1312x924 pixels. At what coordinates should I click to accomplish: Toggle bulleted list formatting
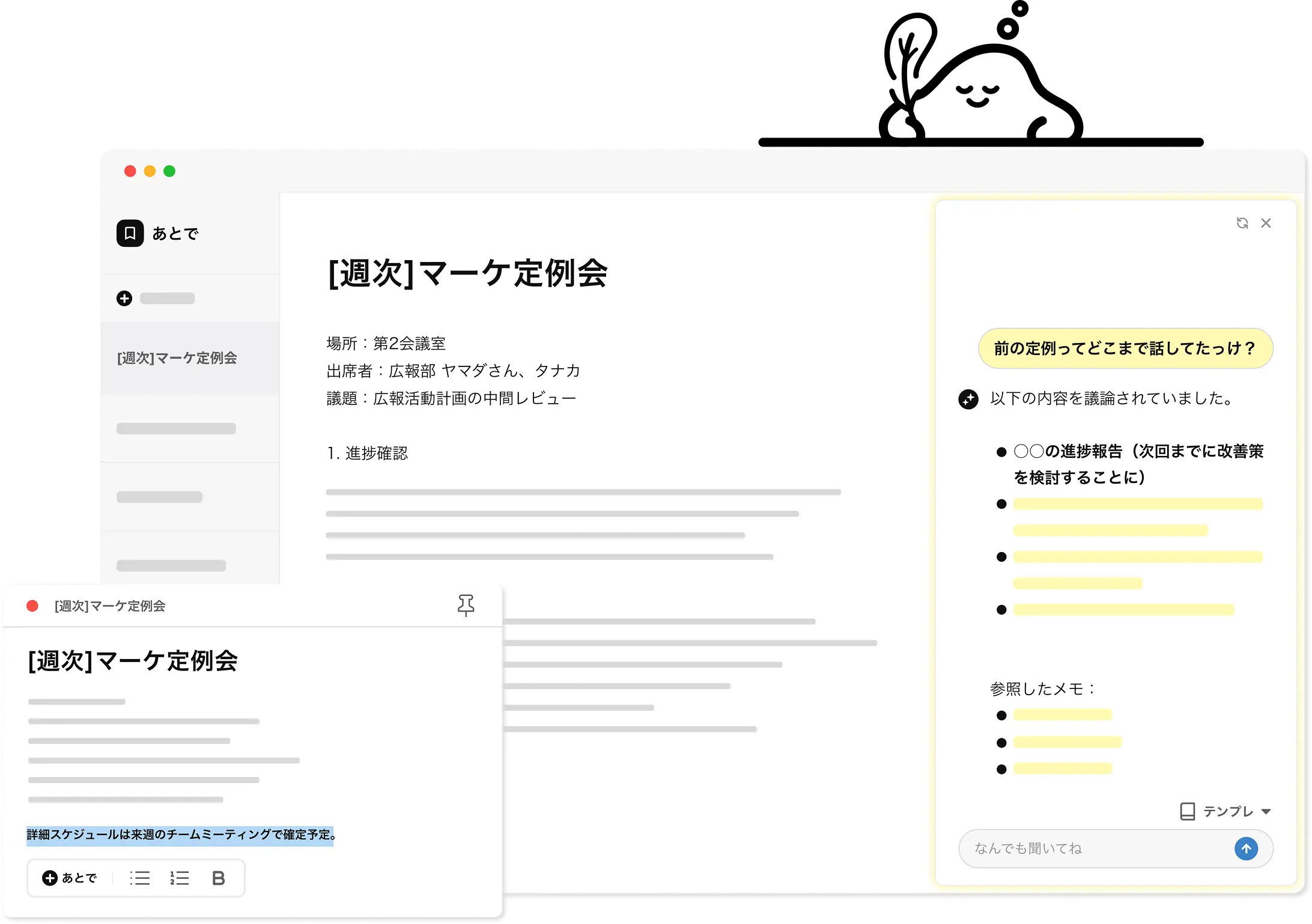click(140, 878)
